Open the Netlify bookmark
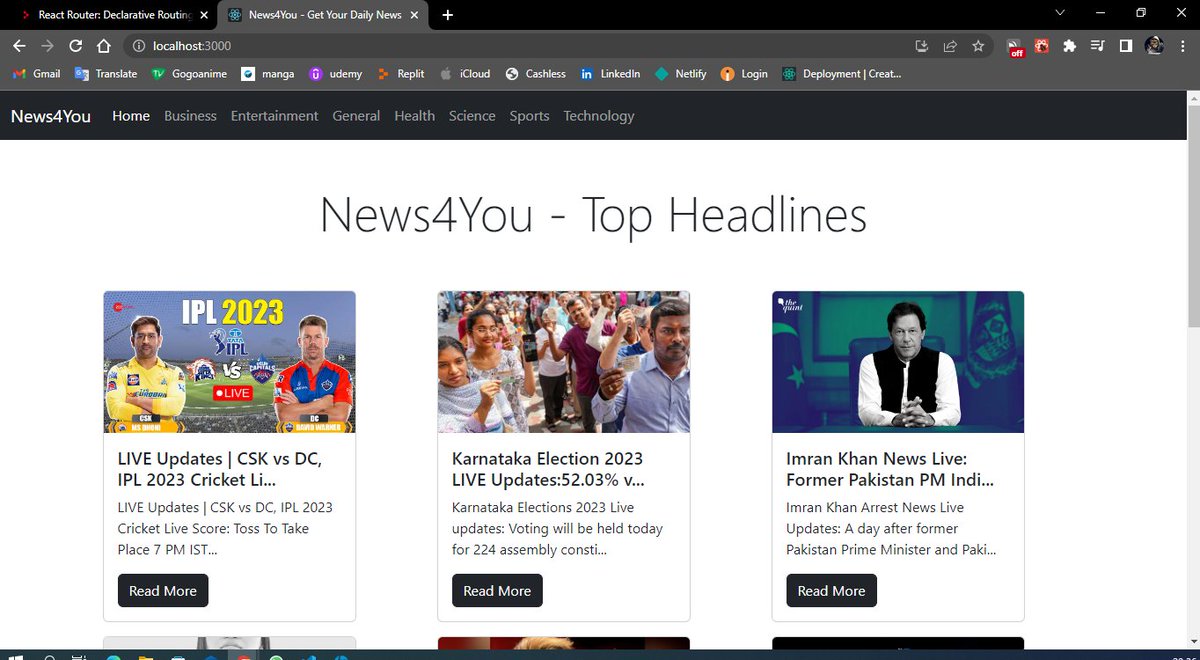Screen dimensions: 1200x660 coord(681,74)
